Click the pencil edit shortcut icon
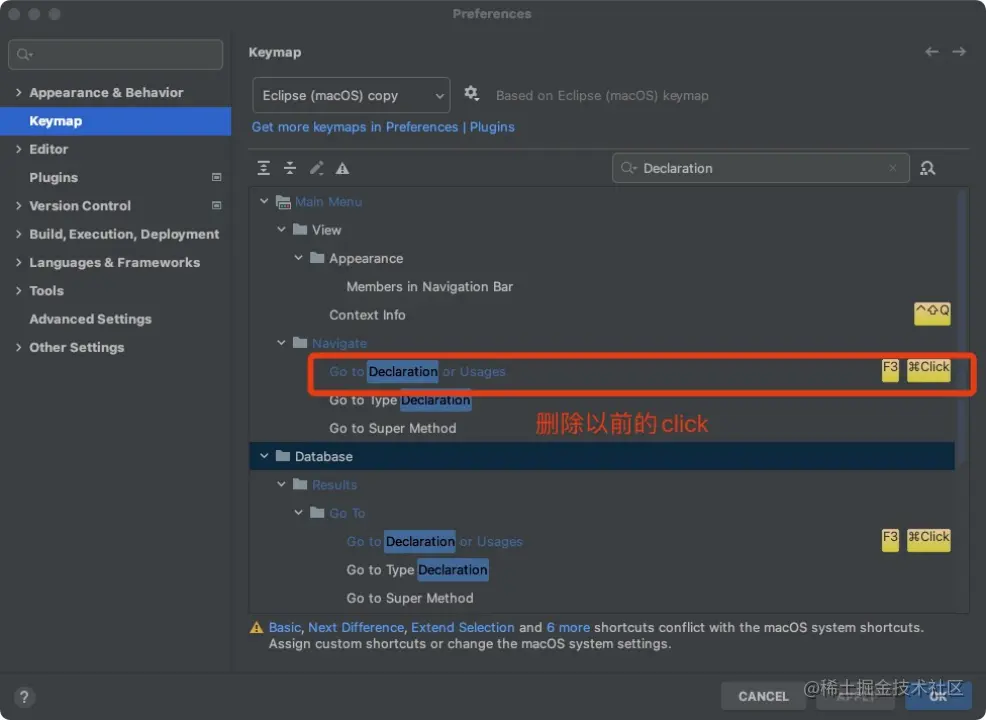The image size is (986, 720). pyautogui.click(x=316, y=168)
